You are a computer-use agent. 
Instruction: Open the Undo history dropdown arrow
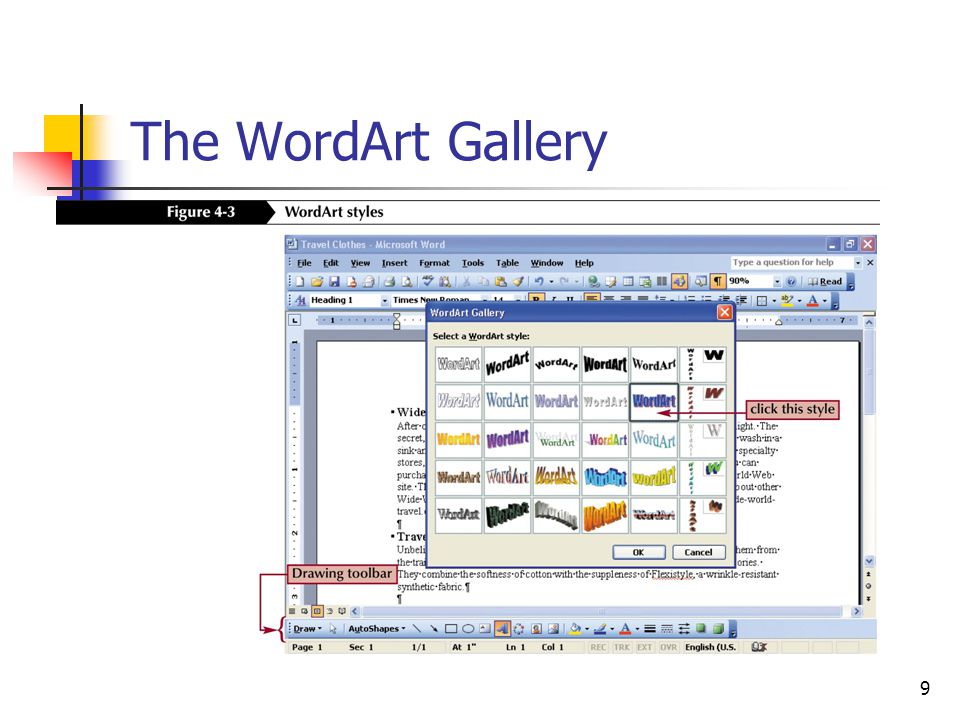point(551,282)
